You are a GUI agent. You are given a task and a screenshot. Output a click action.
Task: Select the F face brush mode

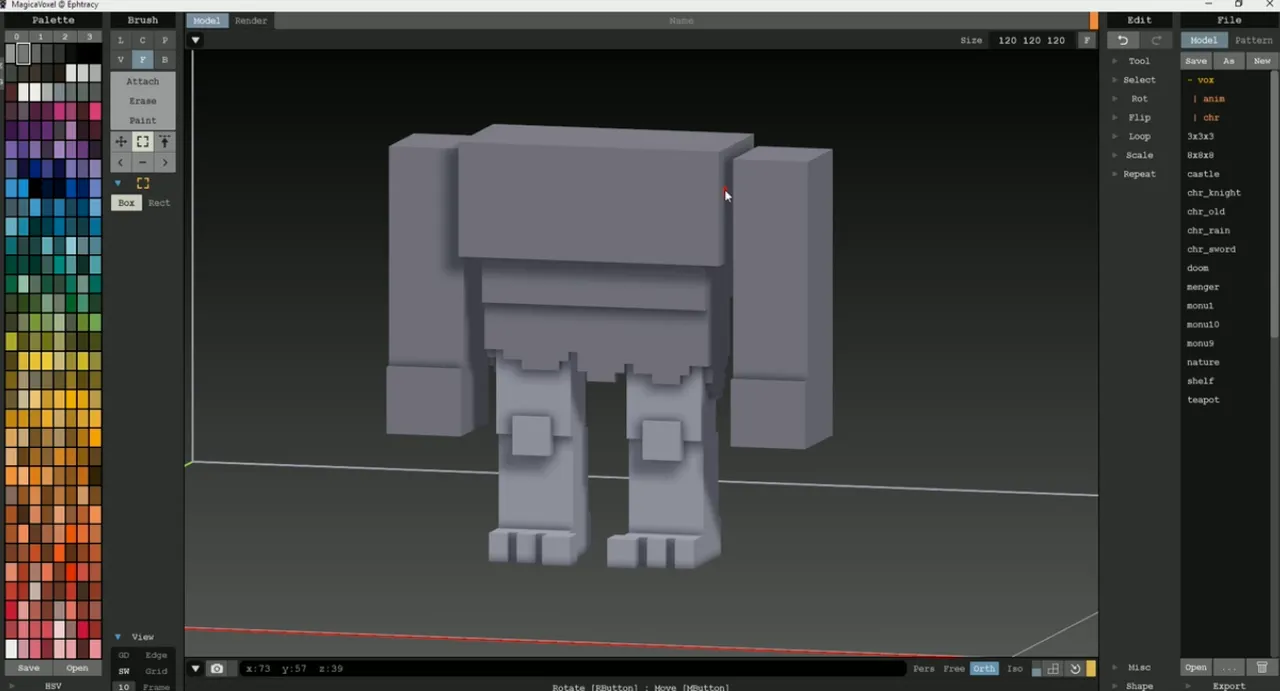pyautogui.click(x=143, y=60)
